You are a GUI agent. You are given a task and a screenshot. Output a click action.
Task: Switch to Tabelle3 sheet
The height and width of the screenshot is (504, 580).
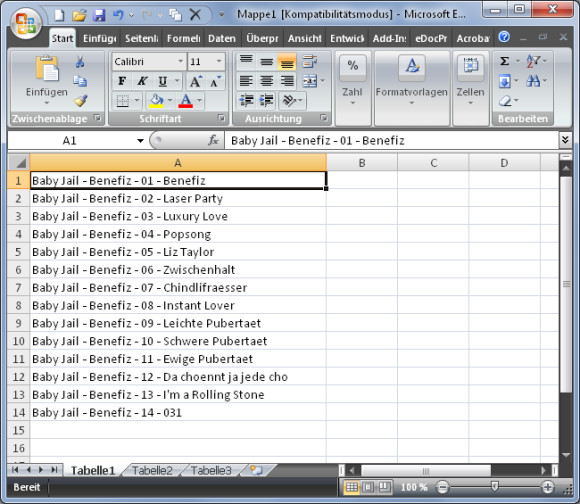pos(211,470)
